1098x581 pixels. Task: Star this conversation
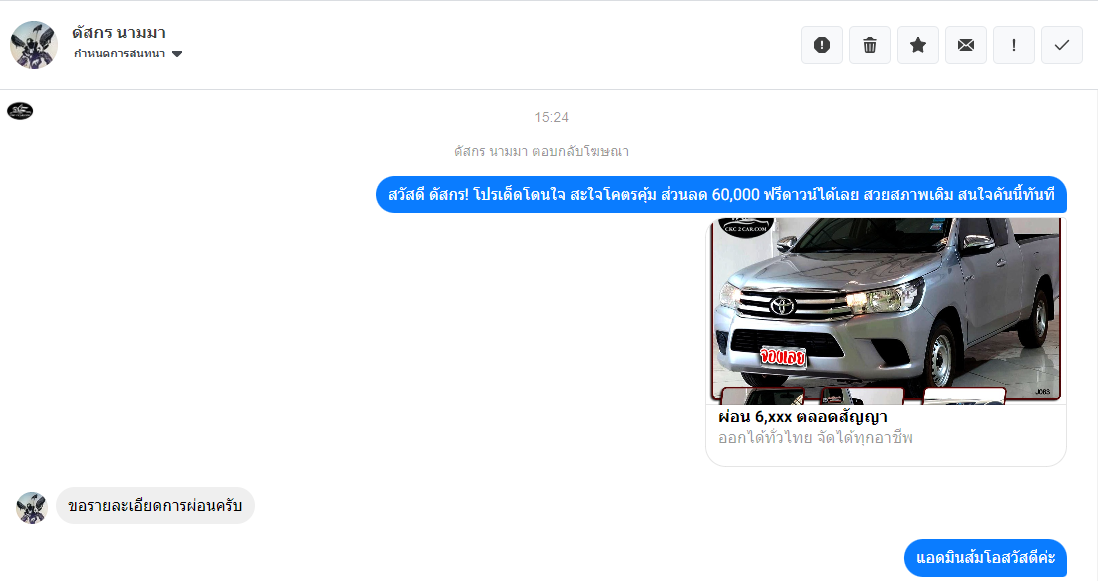(917, 45)
